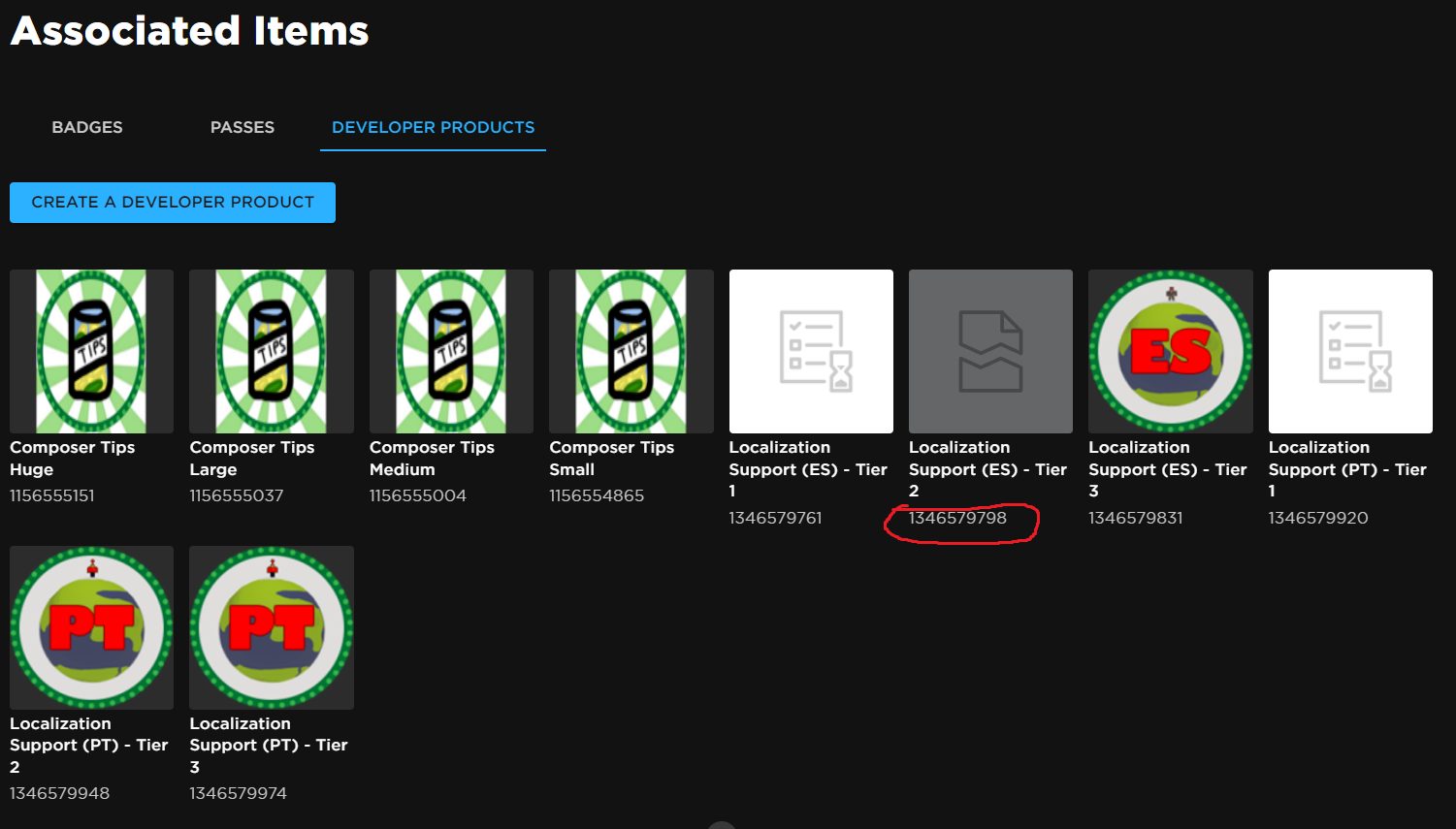Switch to the BADGES tab
This screenshot has width=1456, height=829.
point(86,127)
